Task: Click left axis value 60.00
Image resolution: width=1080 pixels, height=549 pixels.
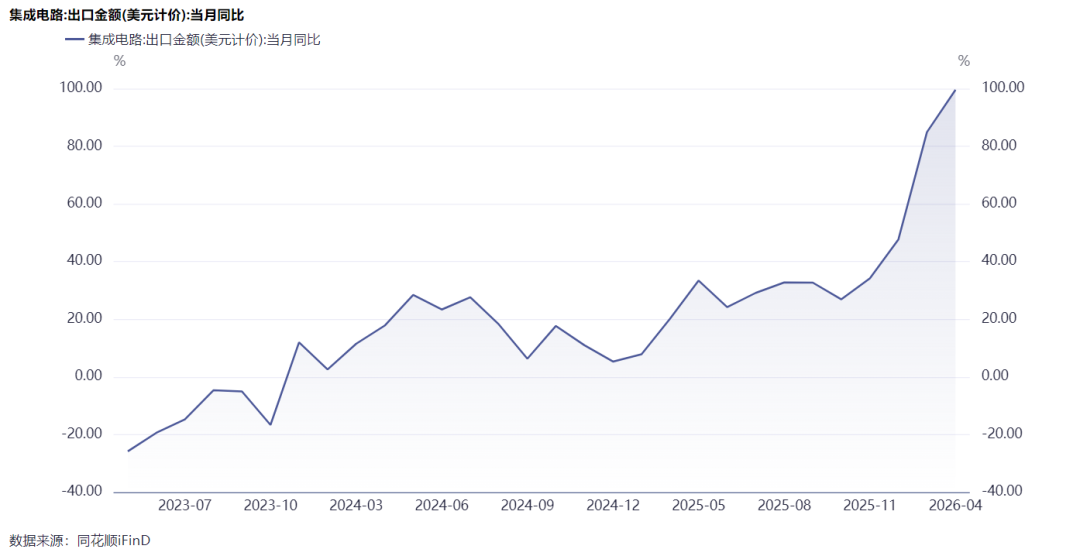Action: pos(85,203)
